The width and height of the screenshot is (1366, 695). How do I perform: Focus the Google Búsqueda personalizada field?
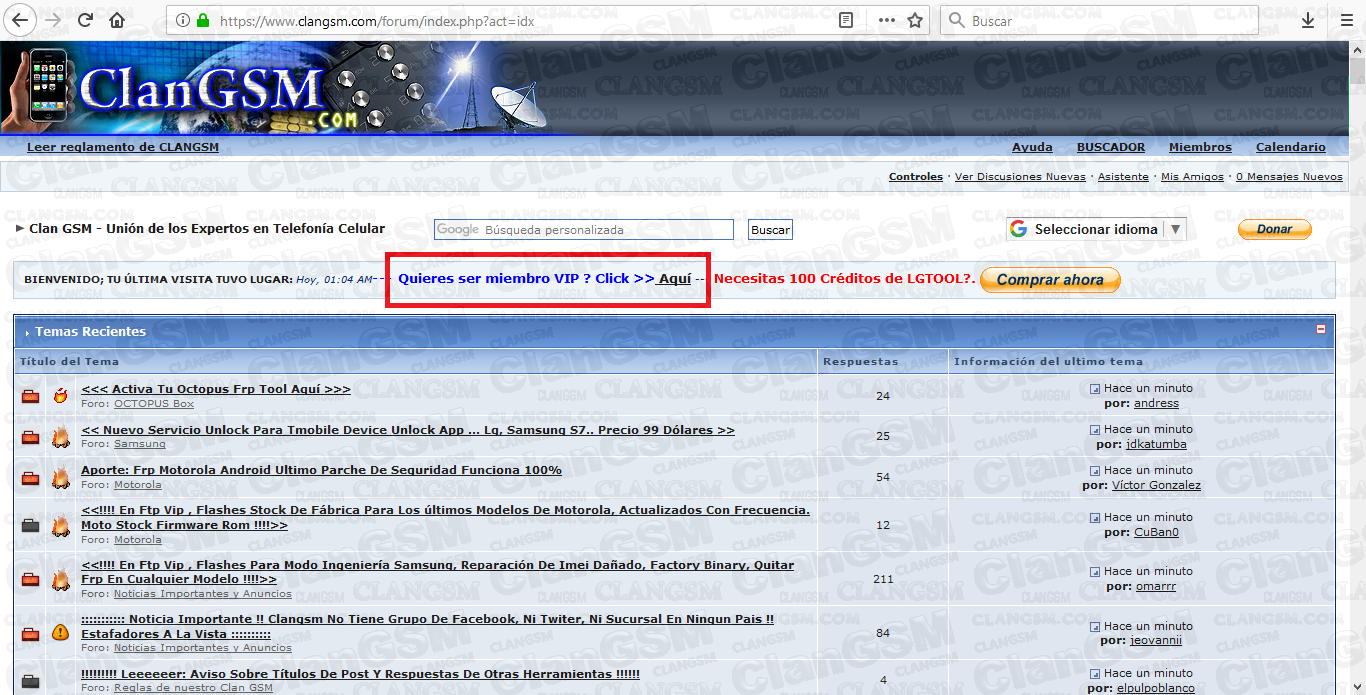point(584,230)
